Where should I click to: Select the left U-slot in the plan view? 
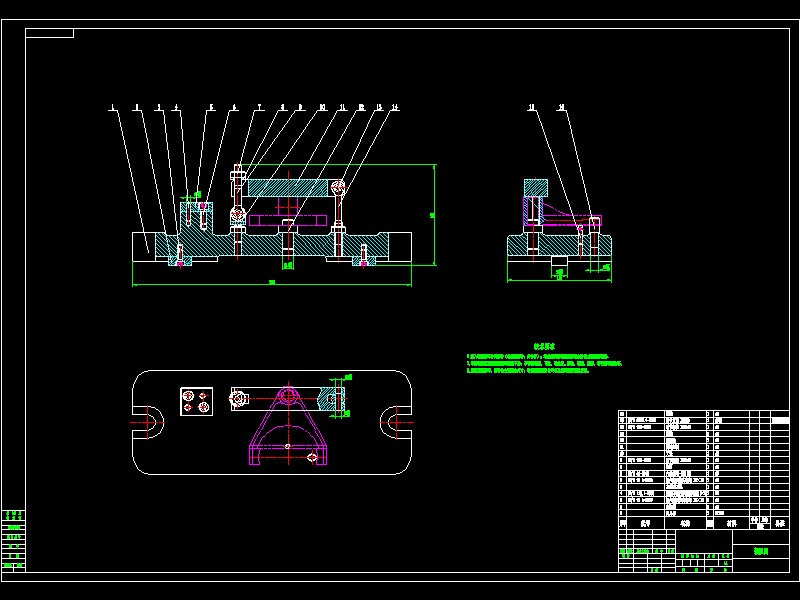tap(148, 422)
